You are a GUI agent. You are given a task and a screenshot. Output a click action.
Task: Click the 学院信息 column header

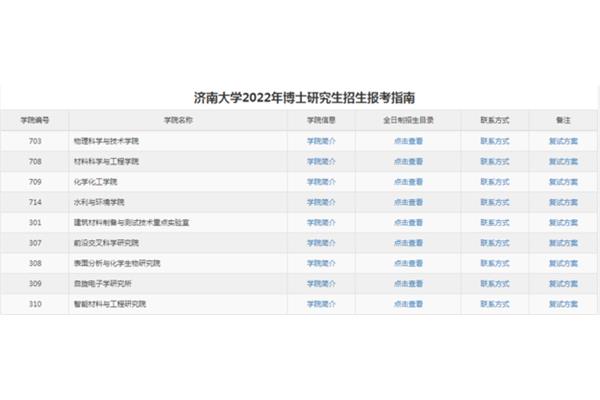[x=321, y=120]
